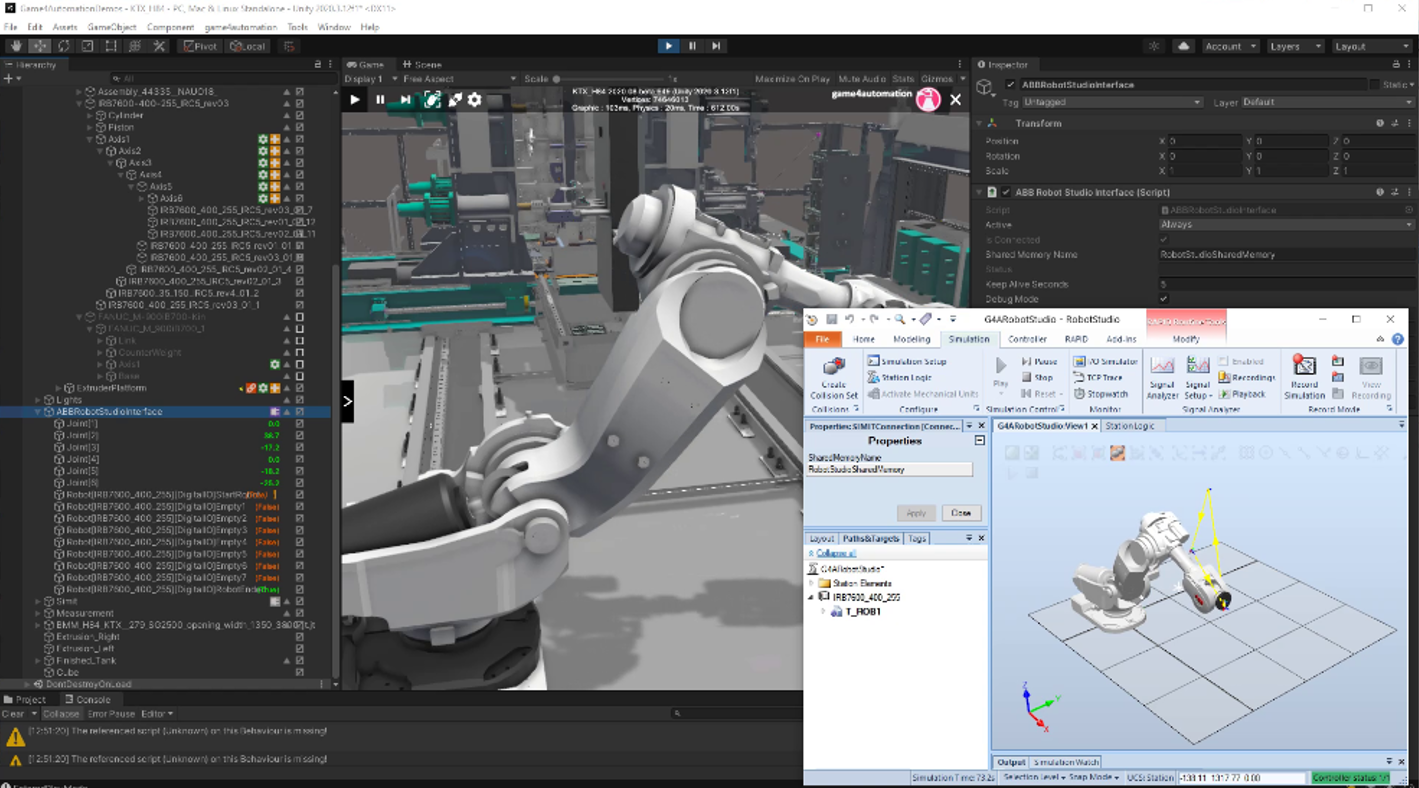Select the Hand tool in Unity toolbar

15,46
